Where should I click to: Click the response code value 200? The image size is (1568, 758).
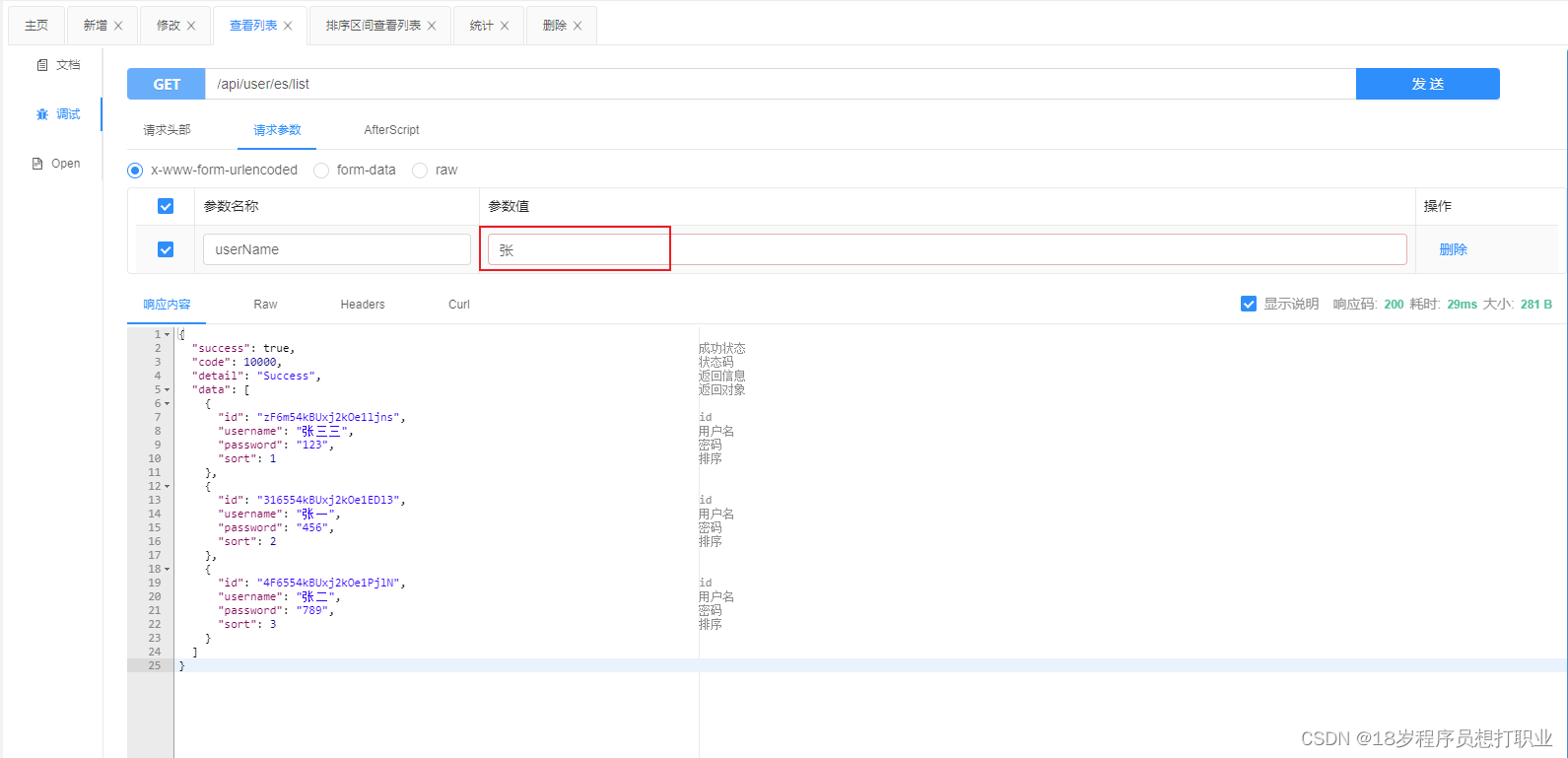click(1394, 305)
